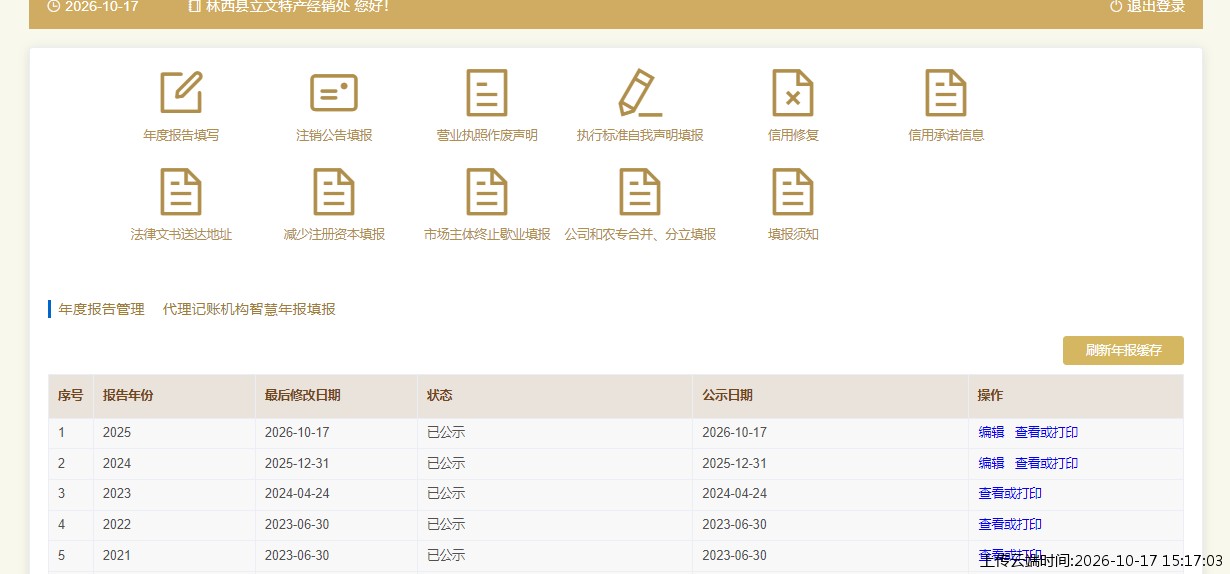Screen dimensions: 1230x574
Task: Click the 年度报告填写 label text
Action: 181,135
